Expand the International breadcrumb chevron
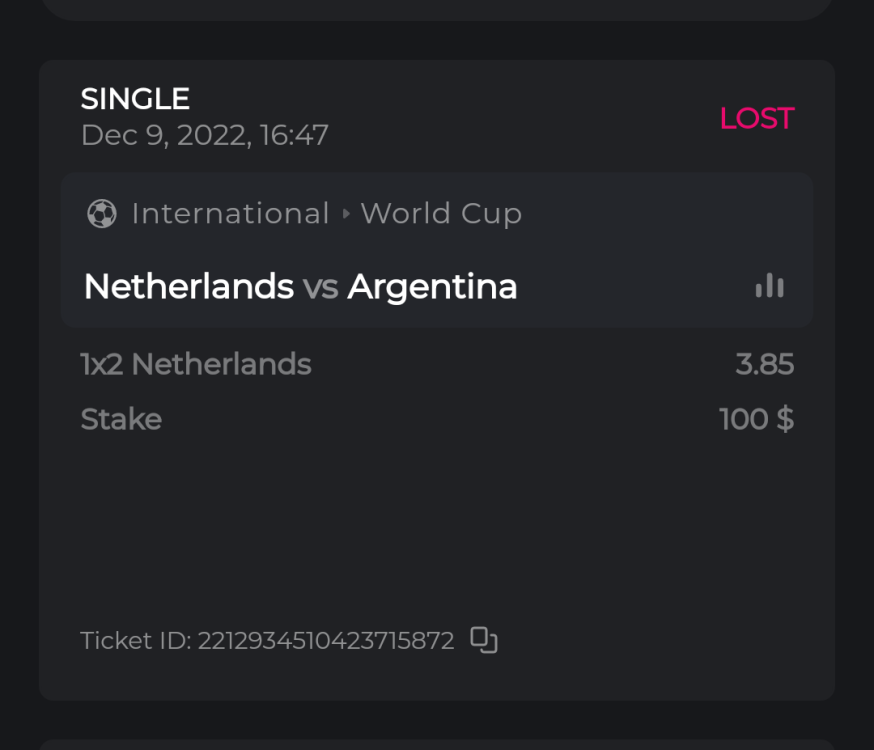The height and width of the screenshot is (750, 874). tap(345, 213)
